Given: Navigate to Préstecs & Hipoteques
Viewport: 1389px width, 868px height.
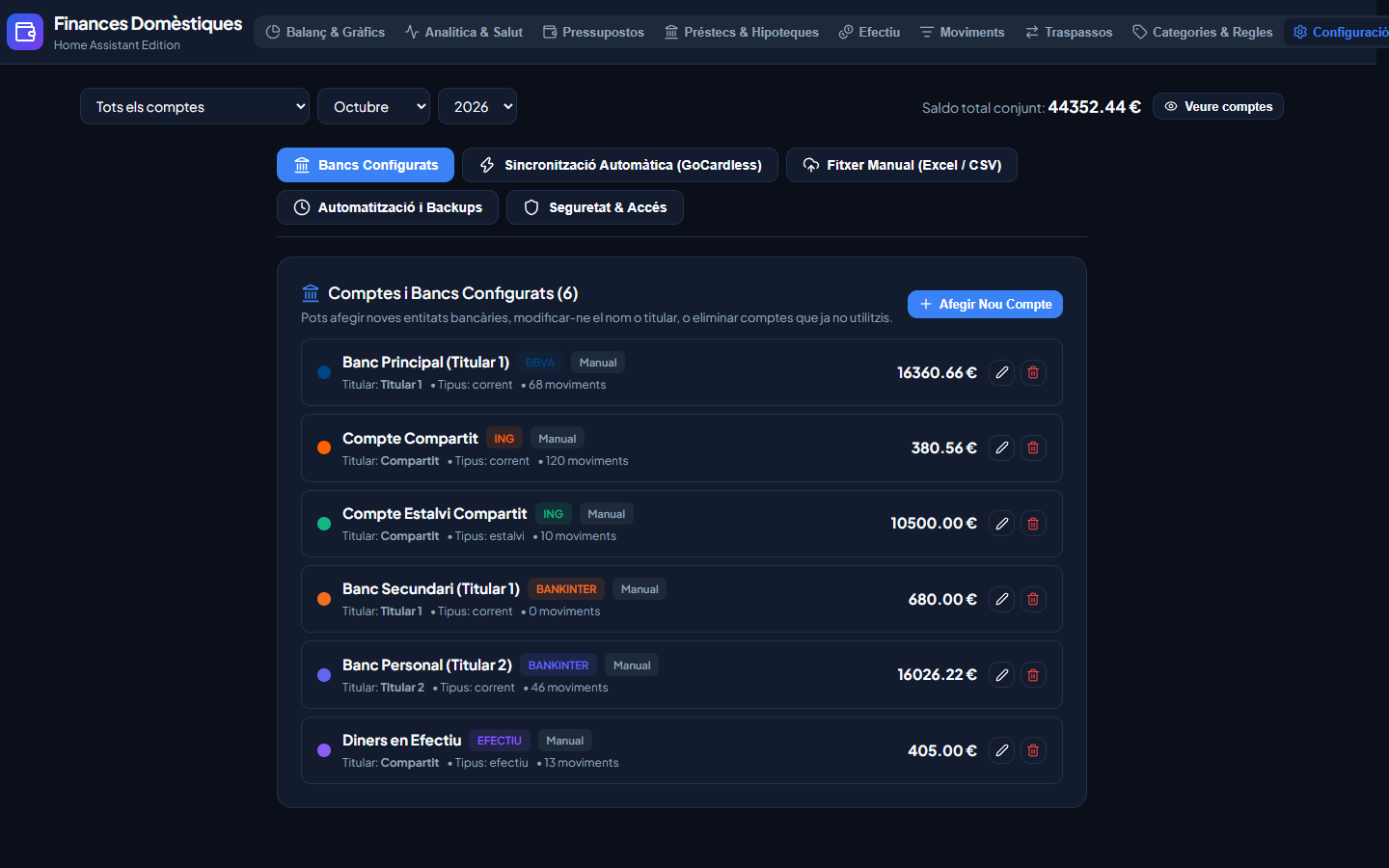Looking at the screenshot, I should [742, 32].
